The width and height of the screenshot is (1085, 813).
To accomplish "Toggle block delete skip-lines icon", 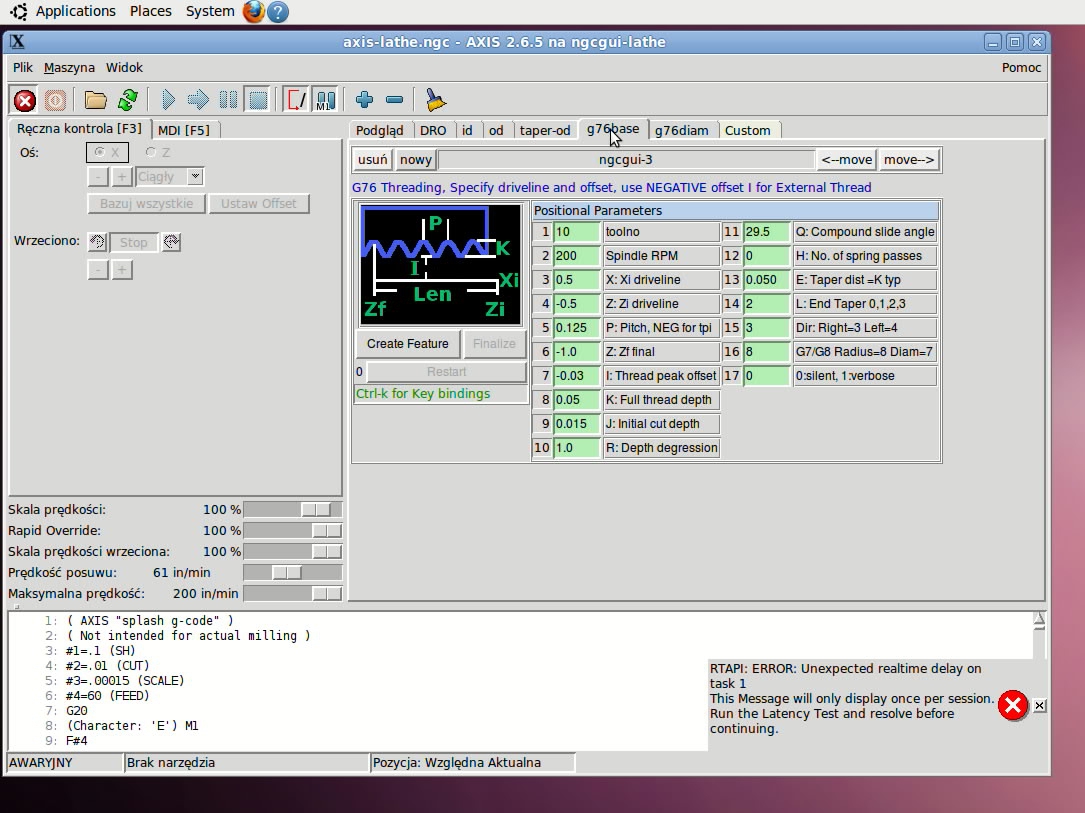I will click(x=296, y=100).
